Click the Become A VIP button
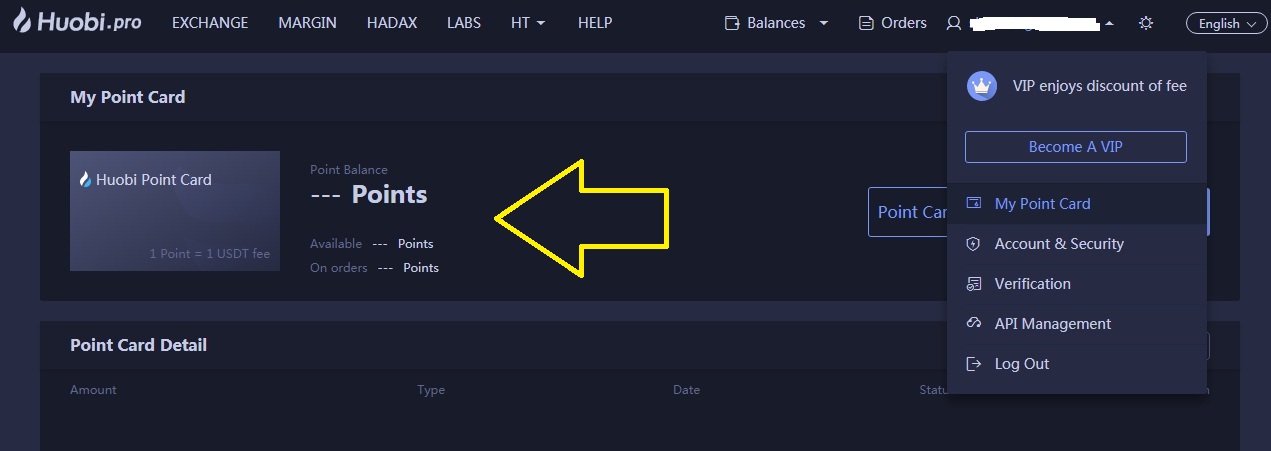 click(1076, 146)
